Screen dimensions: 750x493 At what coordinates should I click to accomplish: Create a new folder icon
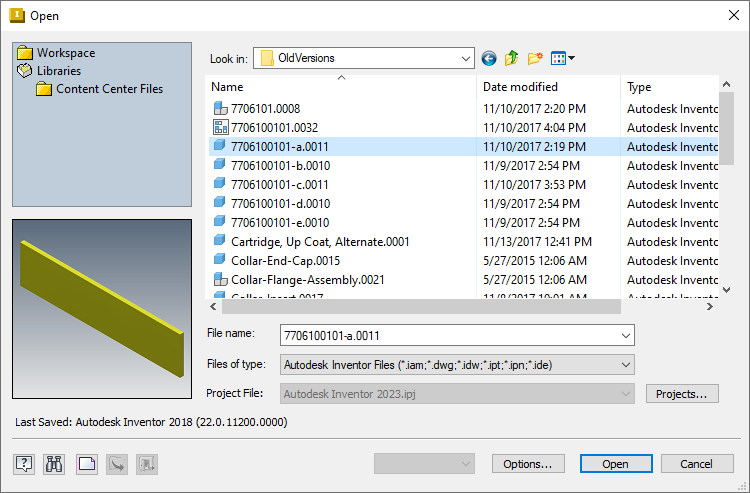(535, 58)
